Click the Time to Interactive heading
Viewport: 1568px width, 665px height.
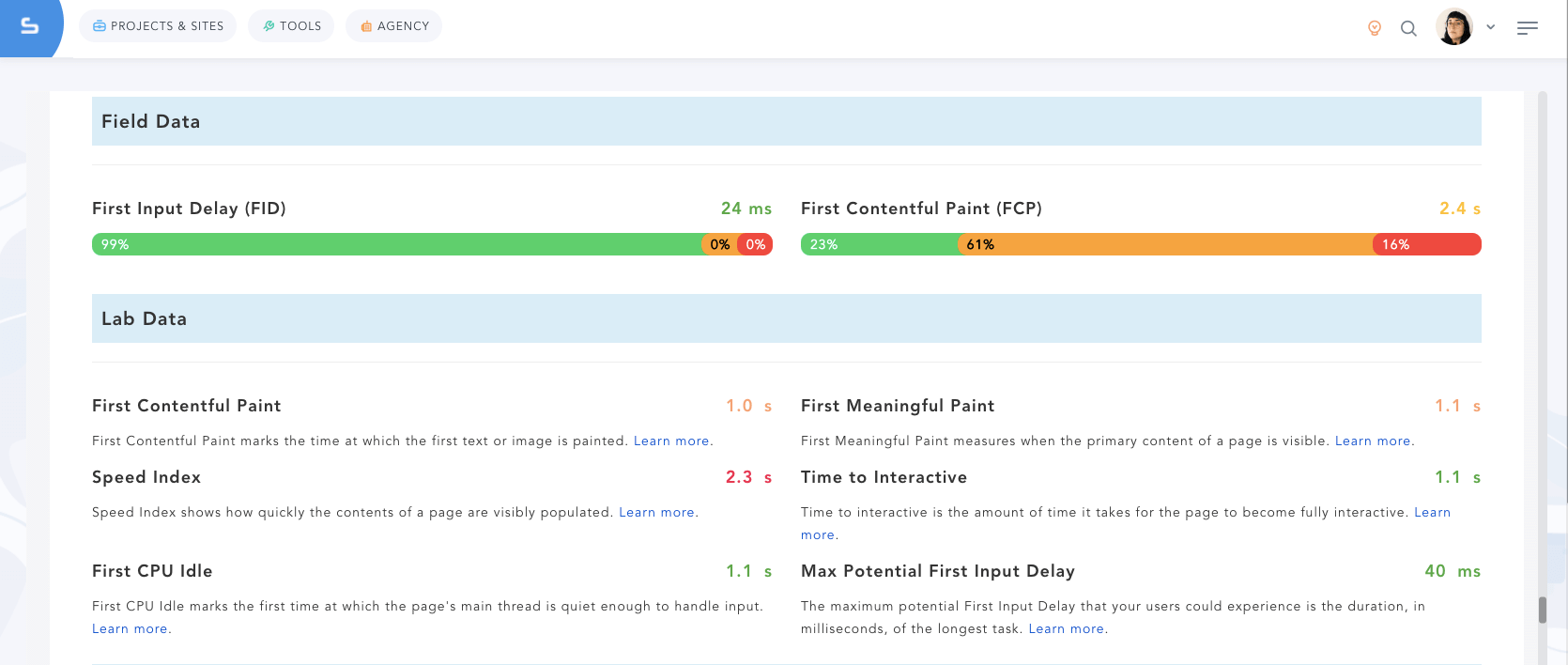tap(884, 477)
